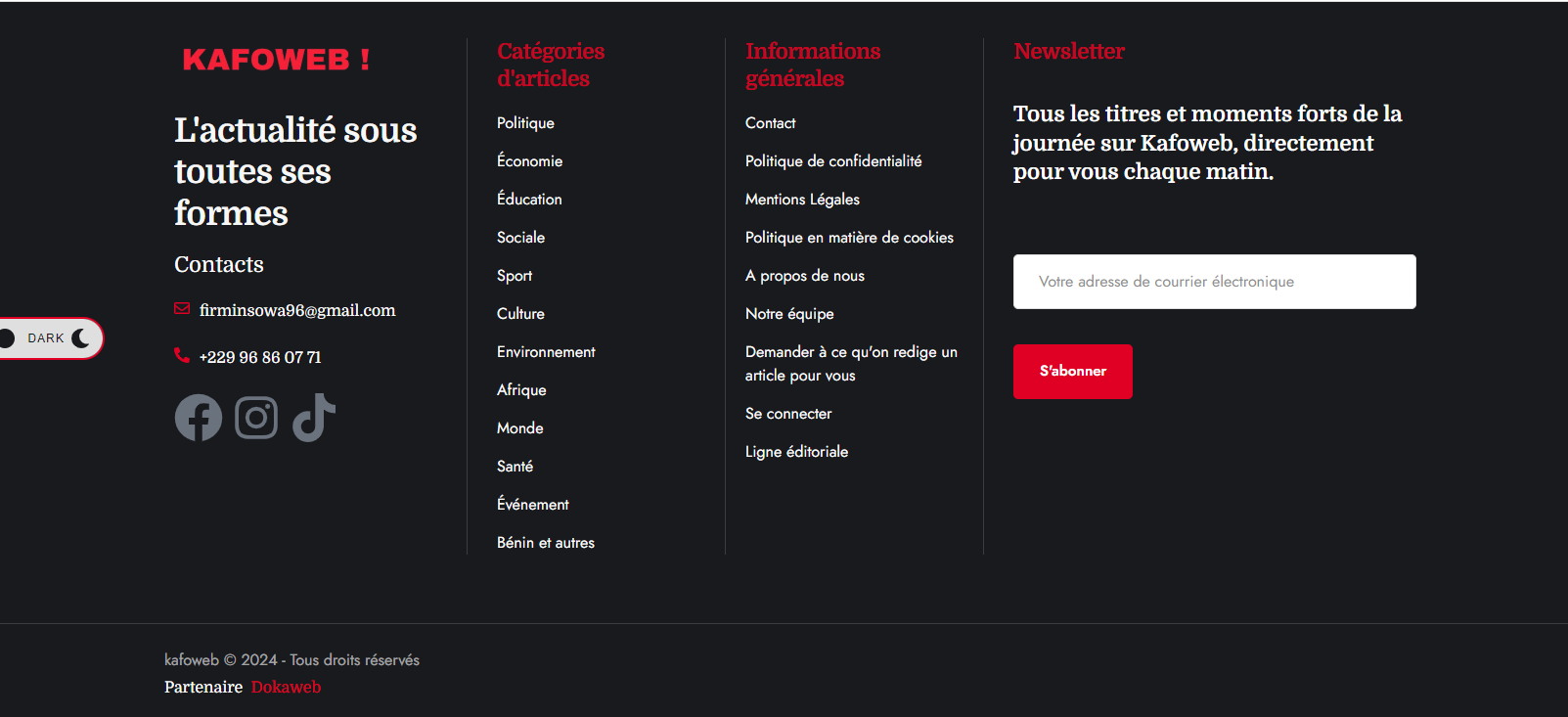Click the Catégories d'articles heading
Viewport: 1568px width, 717px height.
pos(551,65)
